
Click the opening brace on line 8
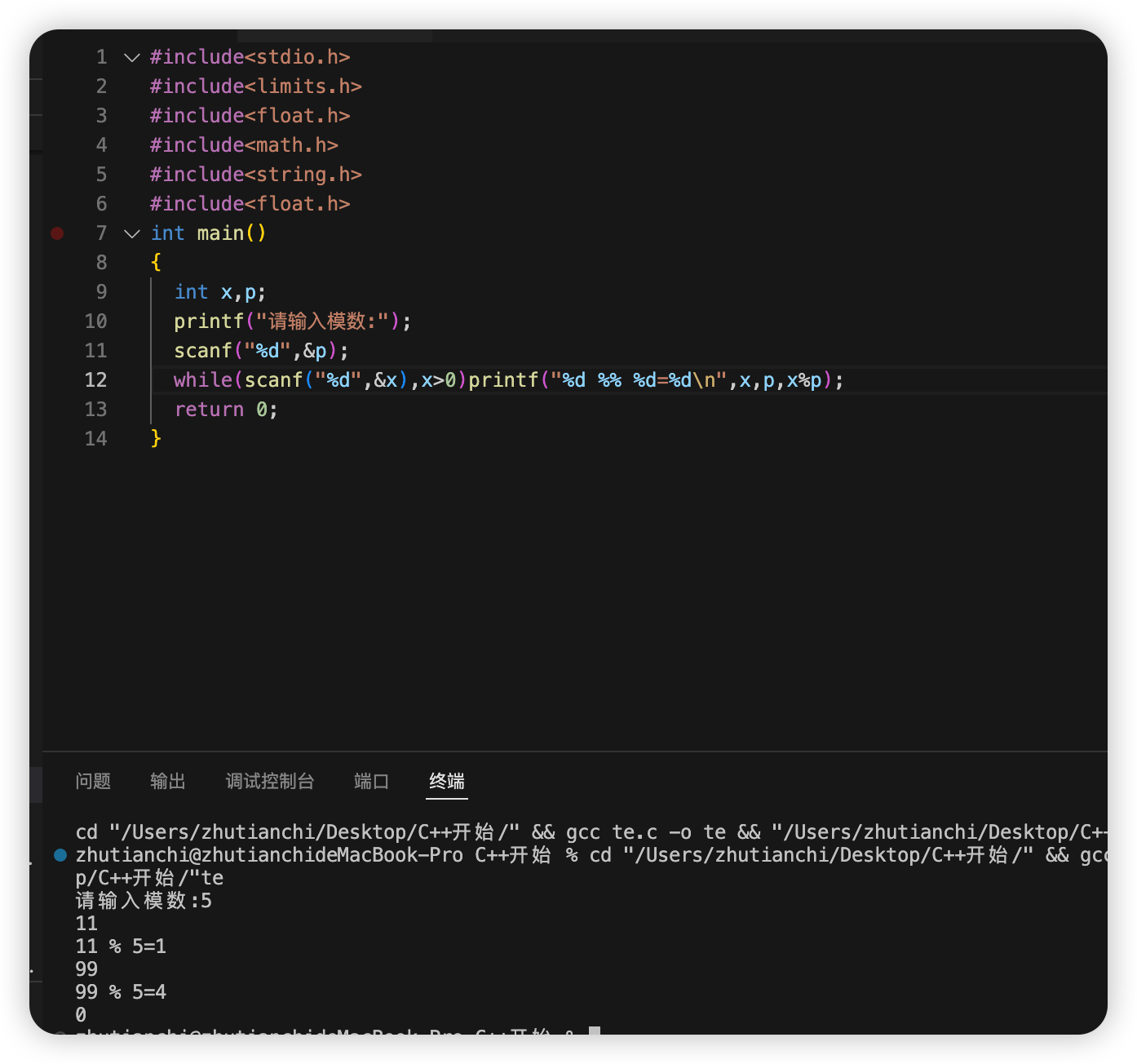[x=156, y=263]
